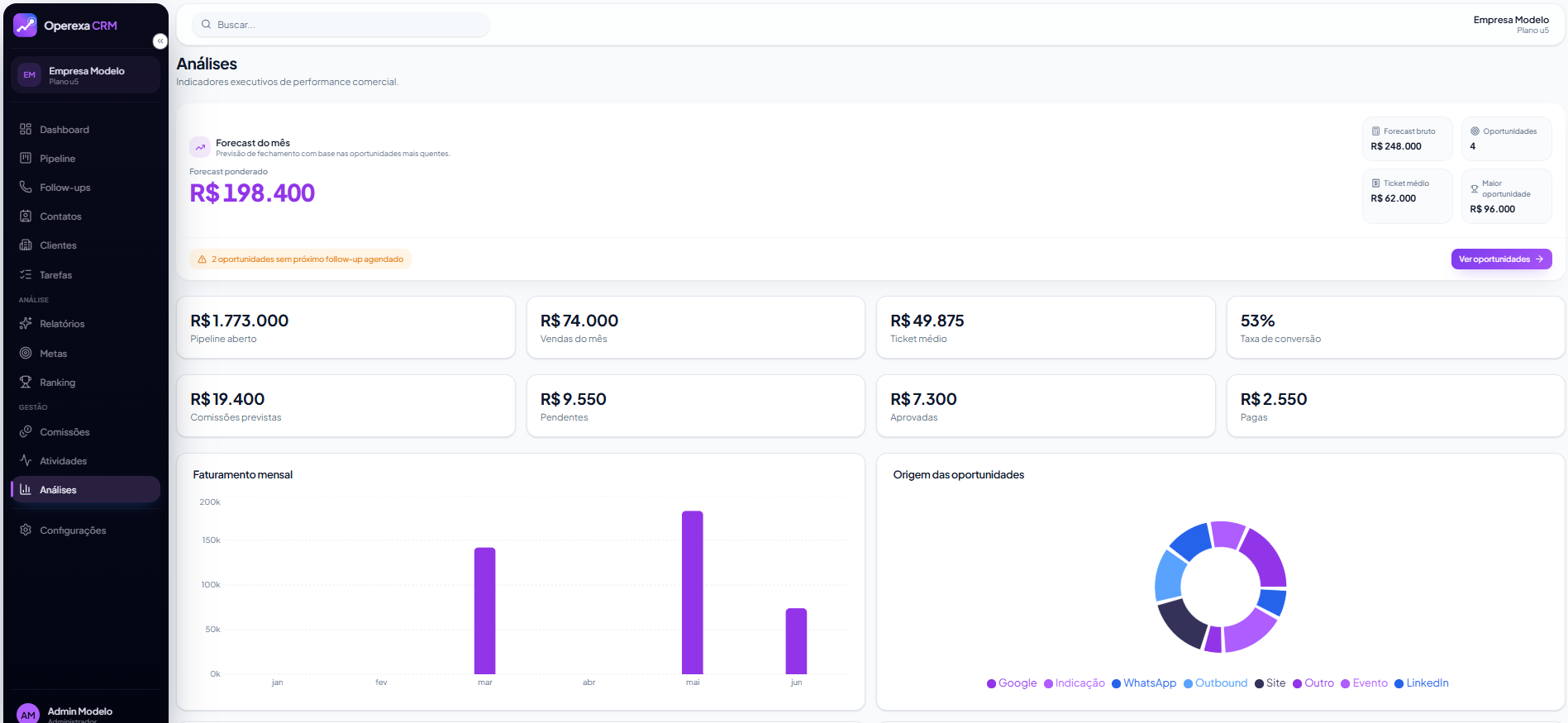The width and height of the screenshot is (1568, 723).
Task: Click the Ver oportunidades button
Action: (1501, 259)
